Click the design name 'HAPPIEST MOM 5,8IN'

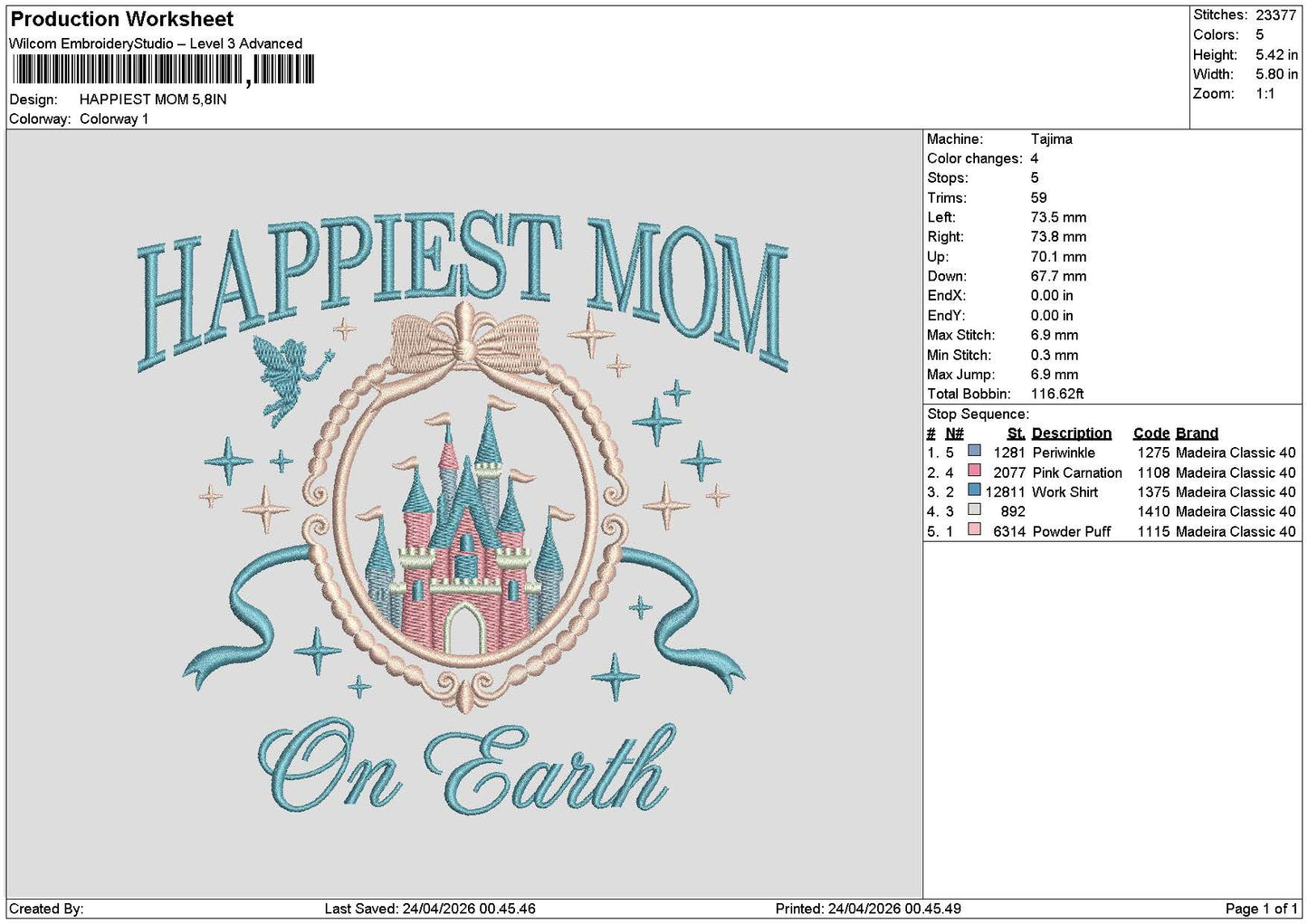(x=153, y=100)
